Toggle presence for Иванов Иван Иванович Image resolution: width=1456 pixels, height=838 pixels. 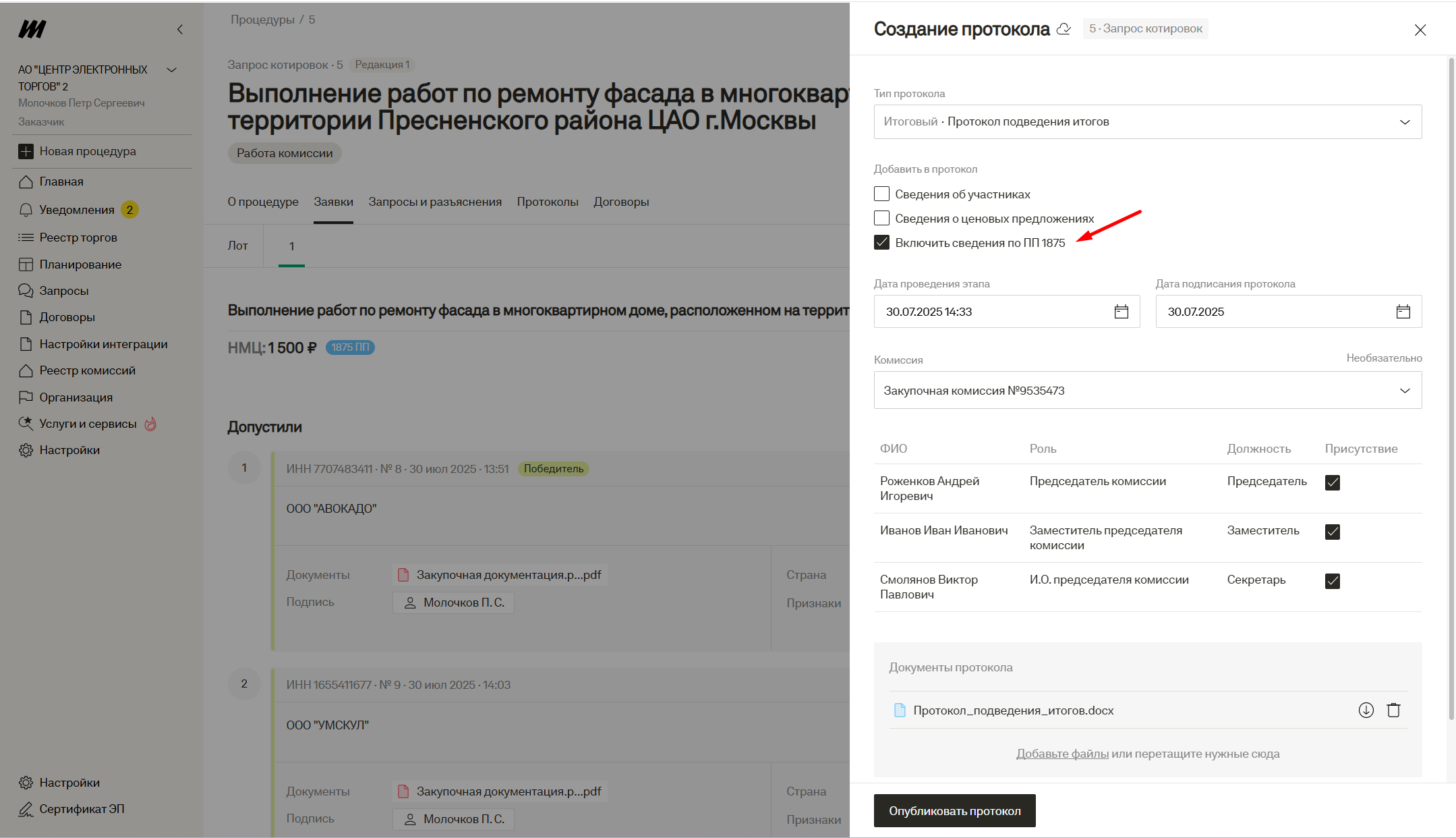(1332, 532)
